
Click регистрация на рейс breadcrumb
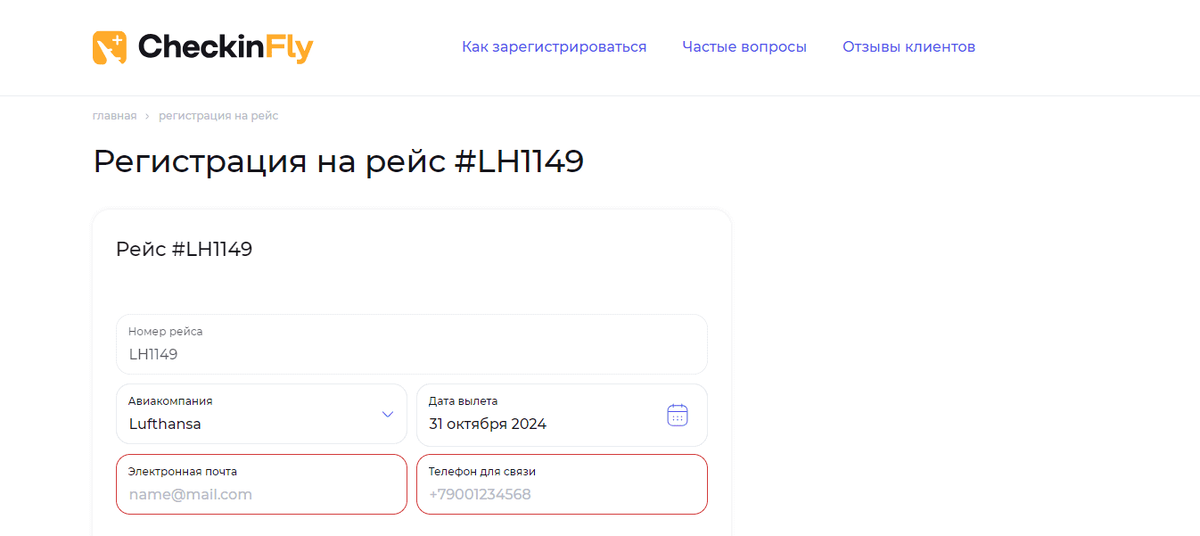[x=218, y=116]
